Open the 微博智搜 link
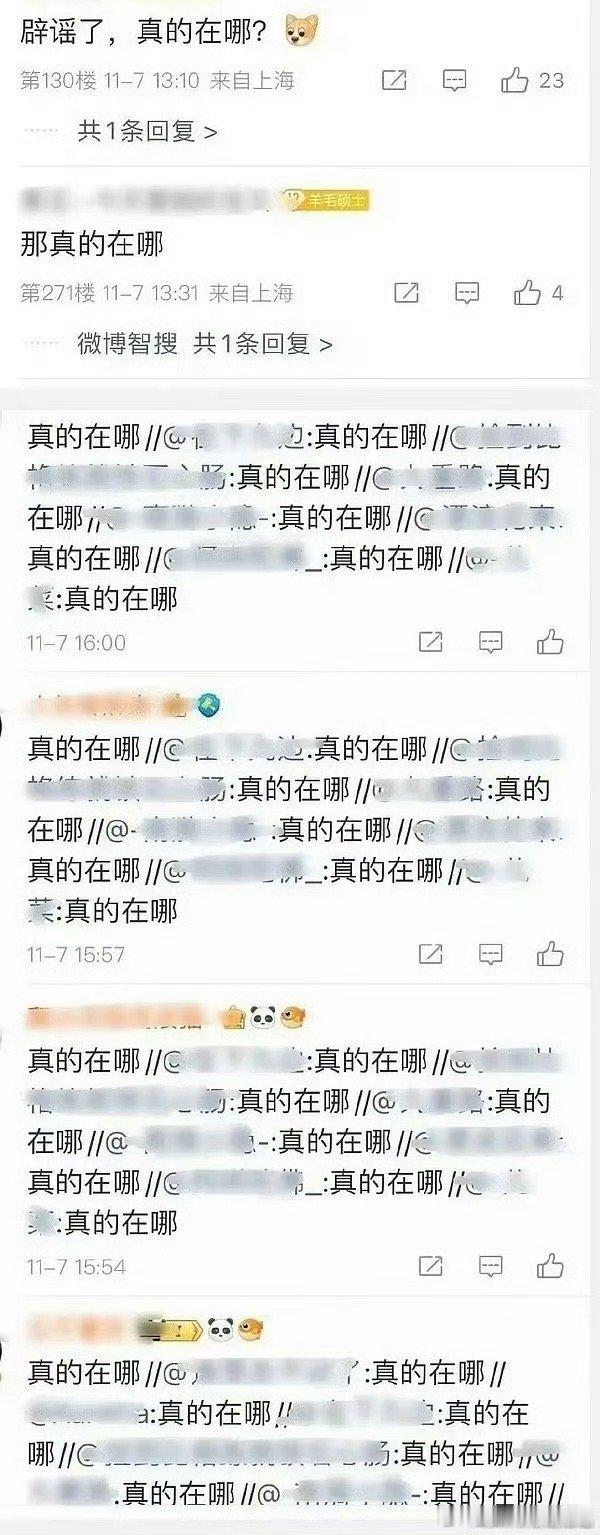 128,344
